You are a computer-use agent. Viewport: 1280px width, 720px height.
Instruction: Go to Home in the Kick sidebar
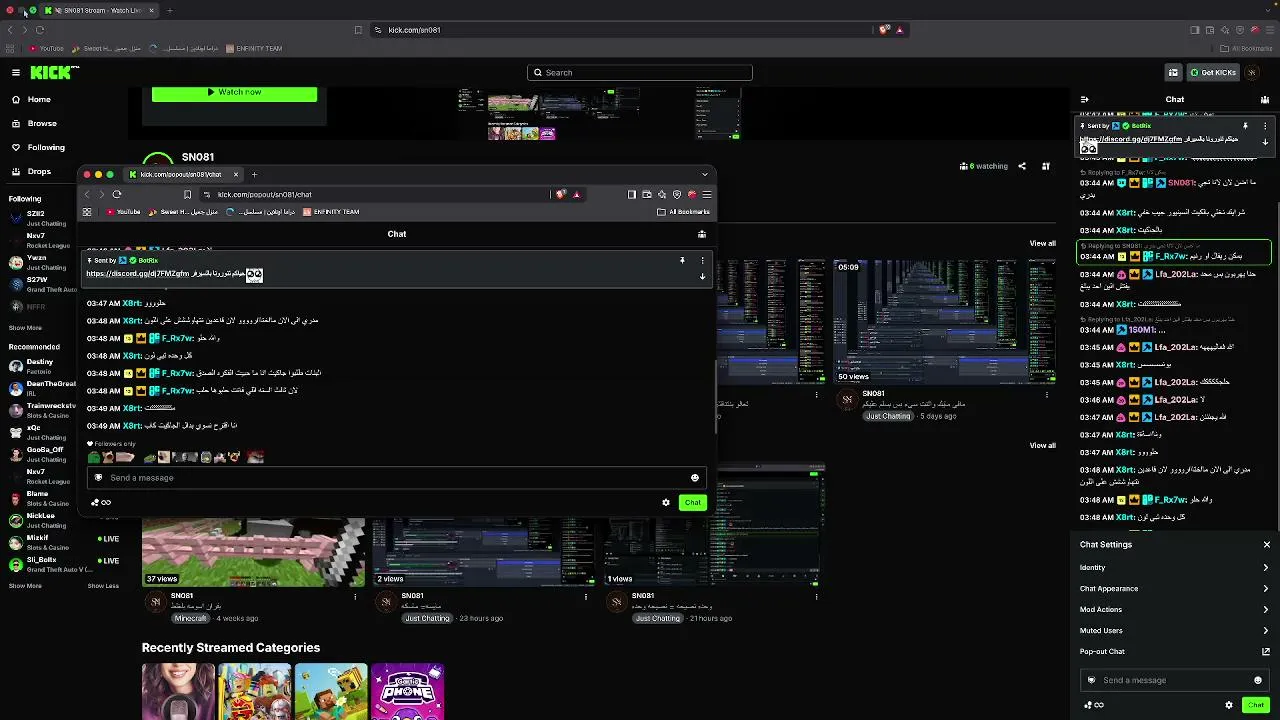click(39, 99)
